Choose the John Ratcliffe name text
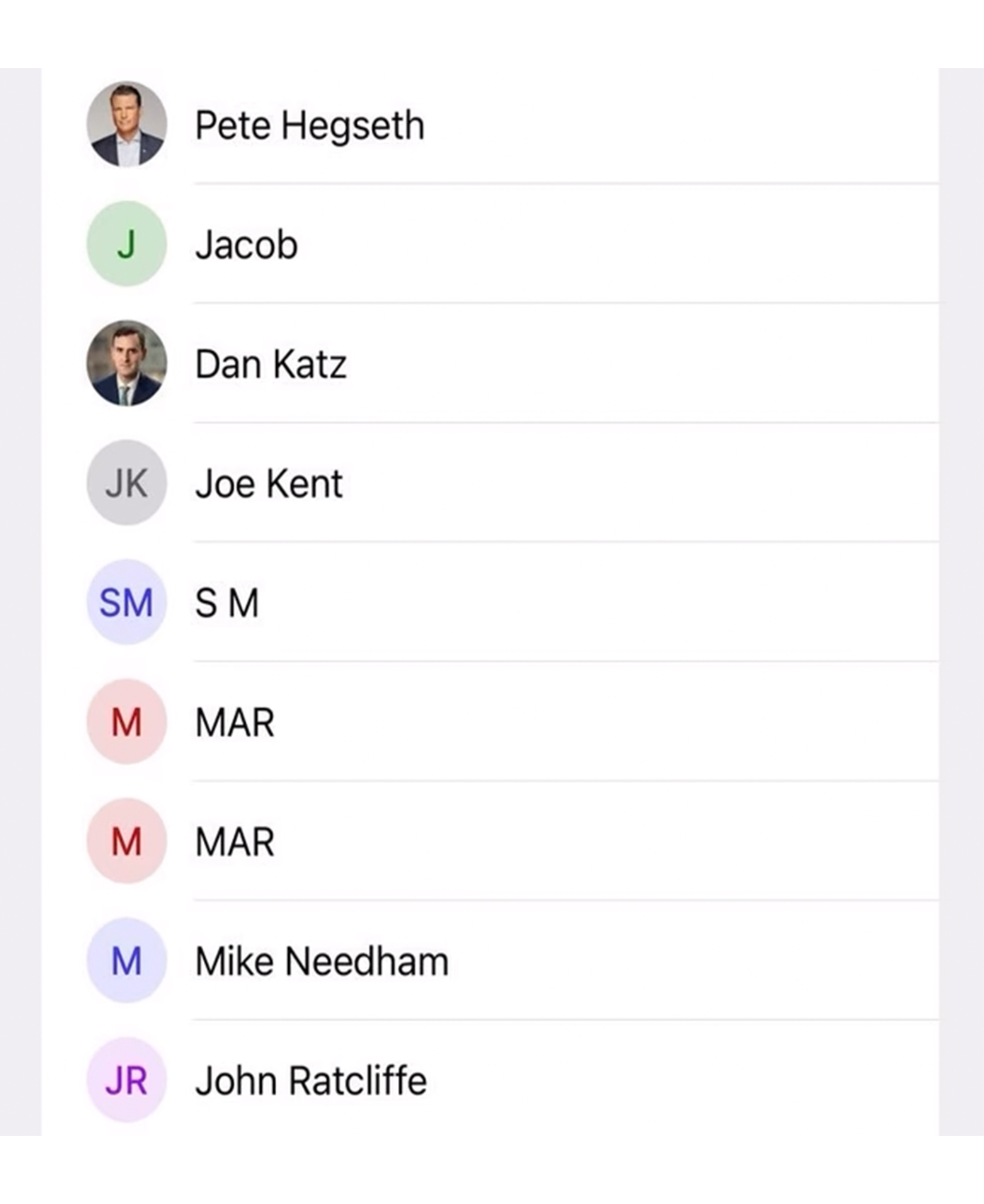This screenshot has height=1204, width=984. click(311, 1081)
